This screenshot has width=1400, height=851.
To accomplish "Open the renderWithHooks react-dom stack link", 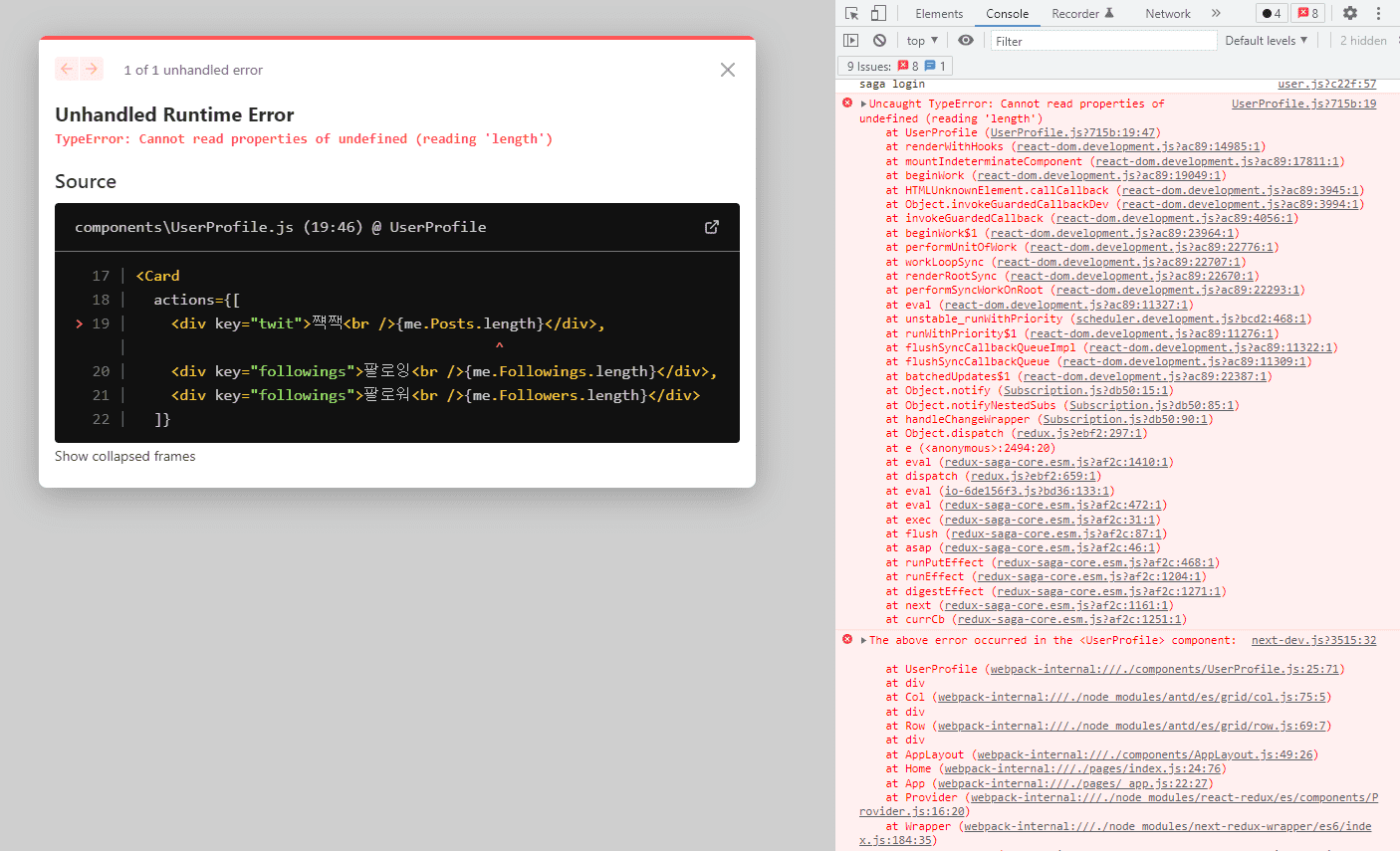I will coord(1140,147).
